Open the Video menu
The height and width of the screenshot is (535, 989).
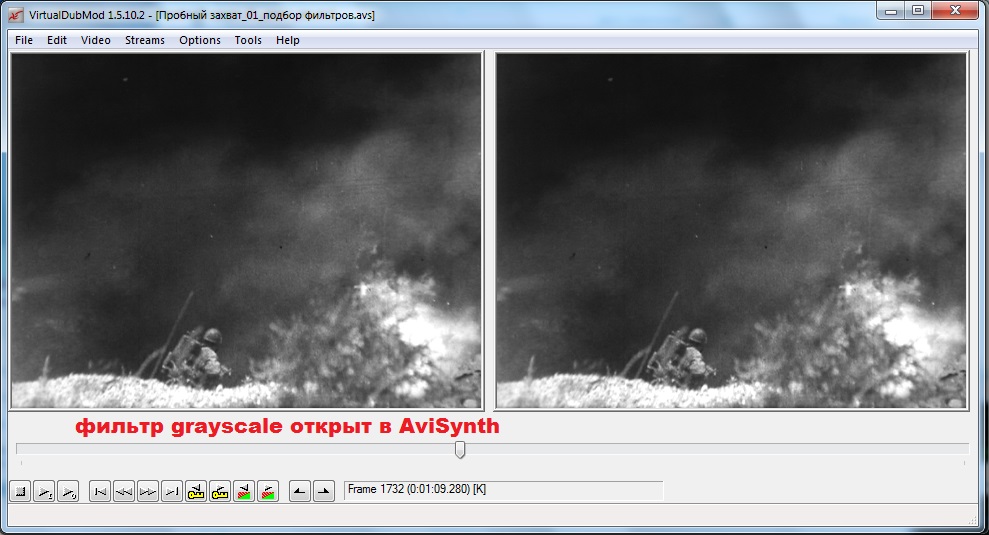[96, 40]
